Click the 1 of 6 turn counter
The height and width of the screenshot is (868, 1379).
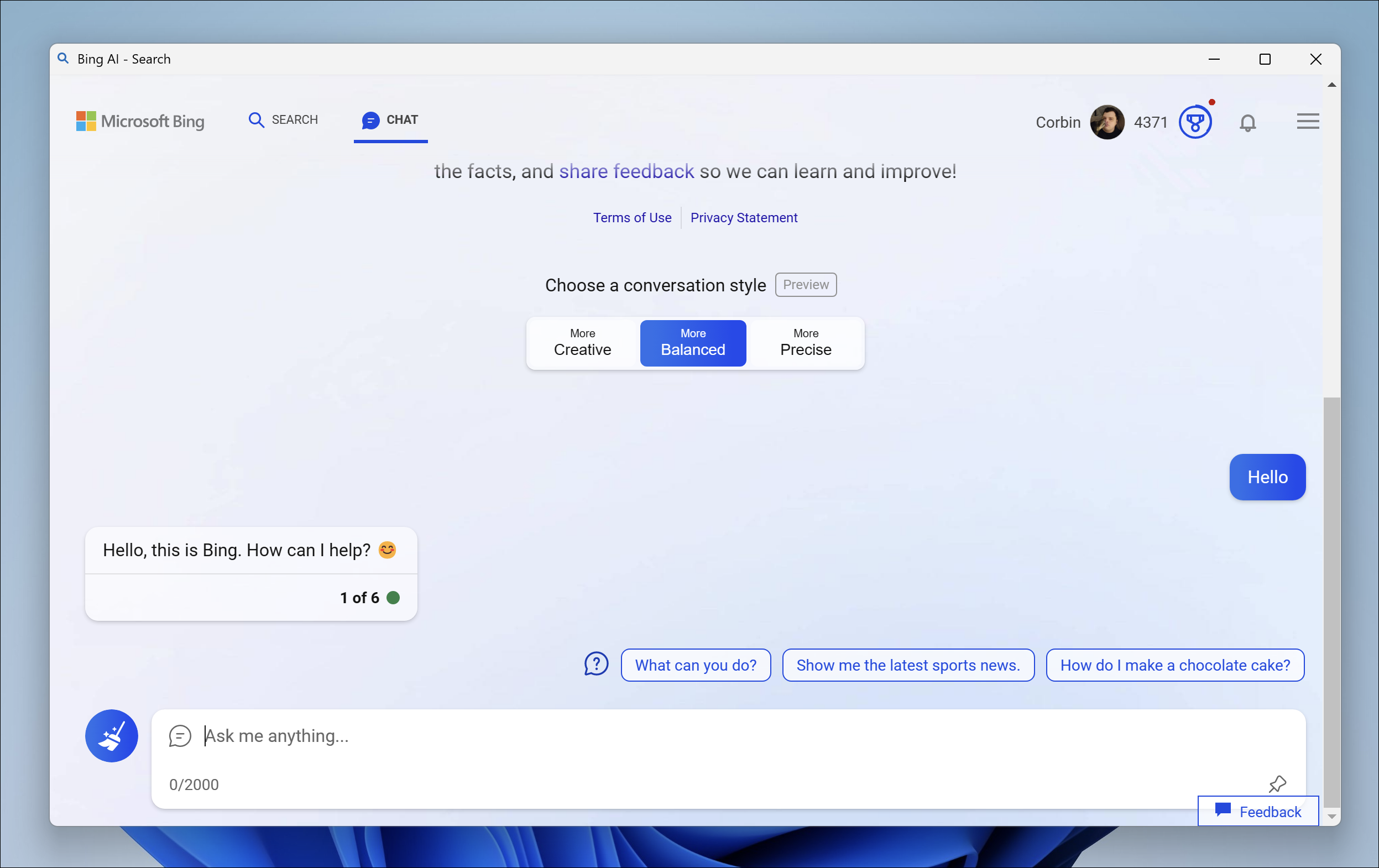click(359, 598)
